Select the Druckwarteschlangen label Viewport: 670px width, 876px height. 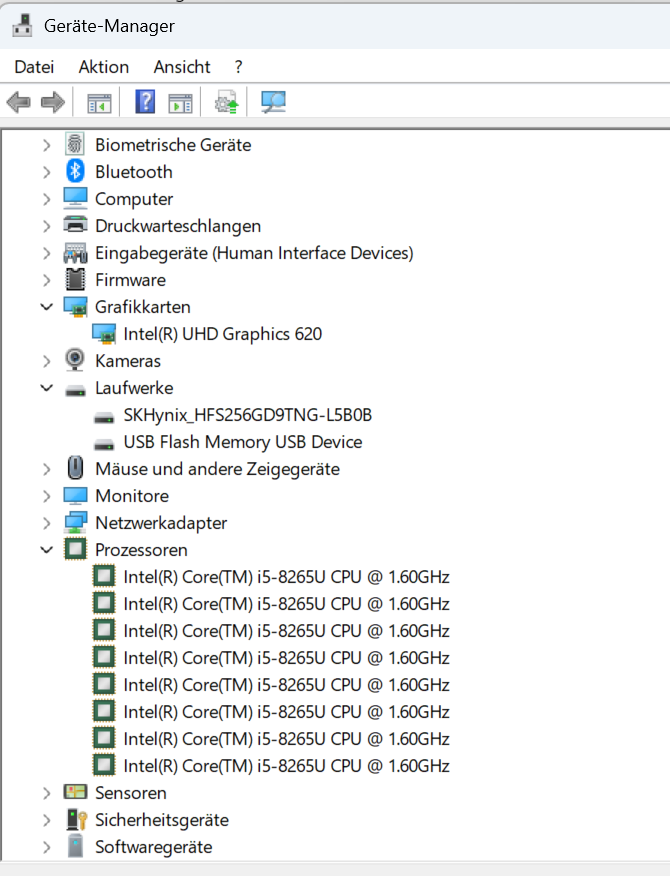tap(178, 226)
